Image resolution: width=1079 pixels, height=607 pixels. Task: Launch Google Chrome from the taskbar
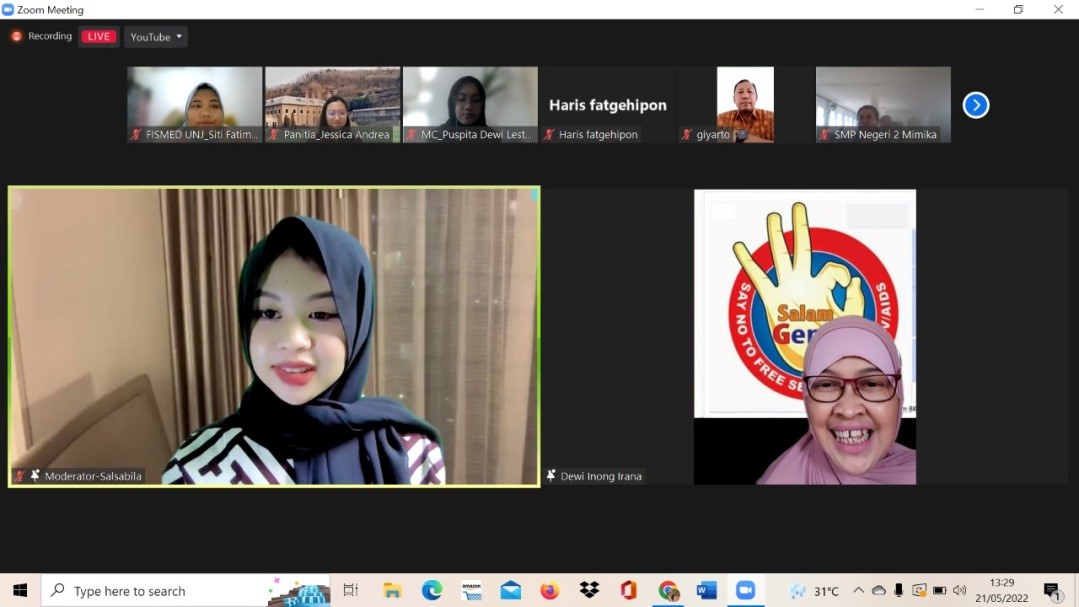pos(667,590)
